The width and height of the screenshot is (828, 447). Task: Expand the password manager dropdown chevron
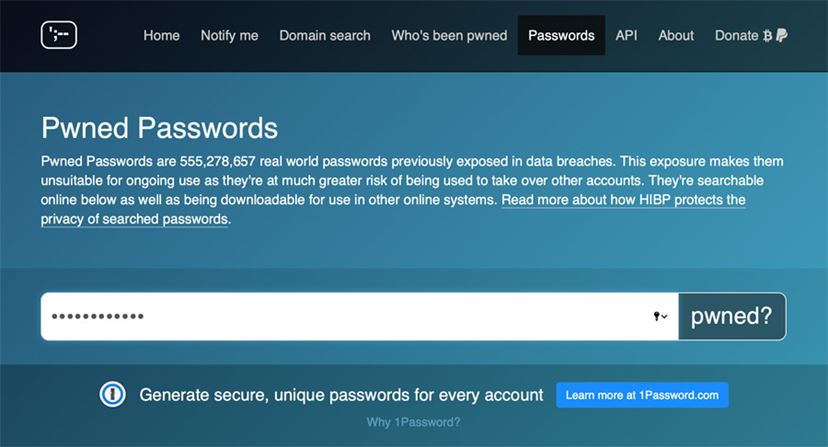664,316
